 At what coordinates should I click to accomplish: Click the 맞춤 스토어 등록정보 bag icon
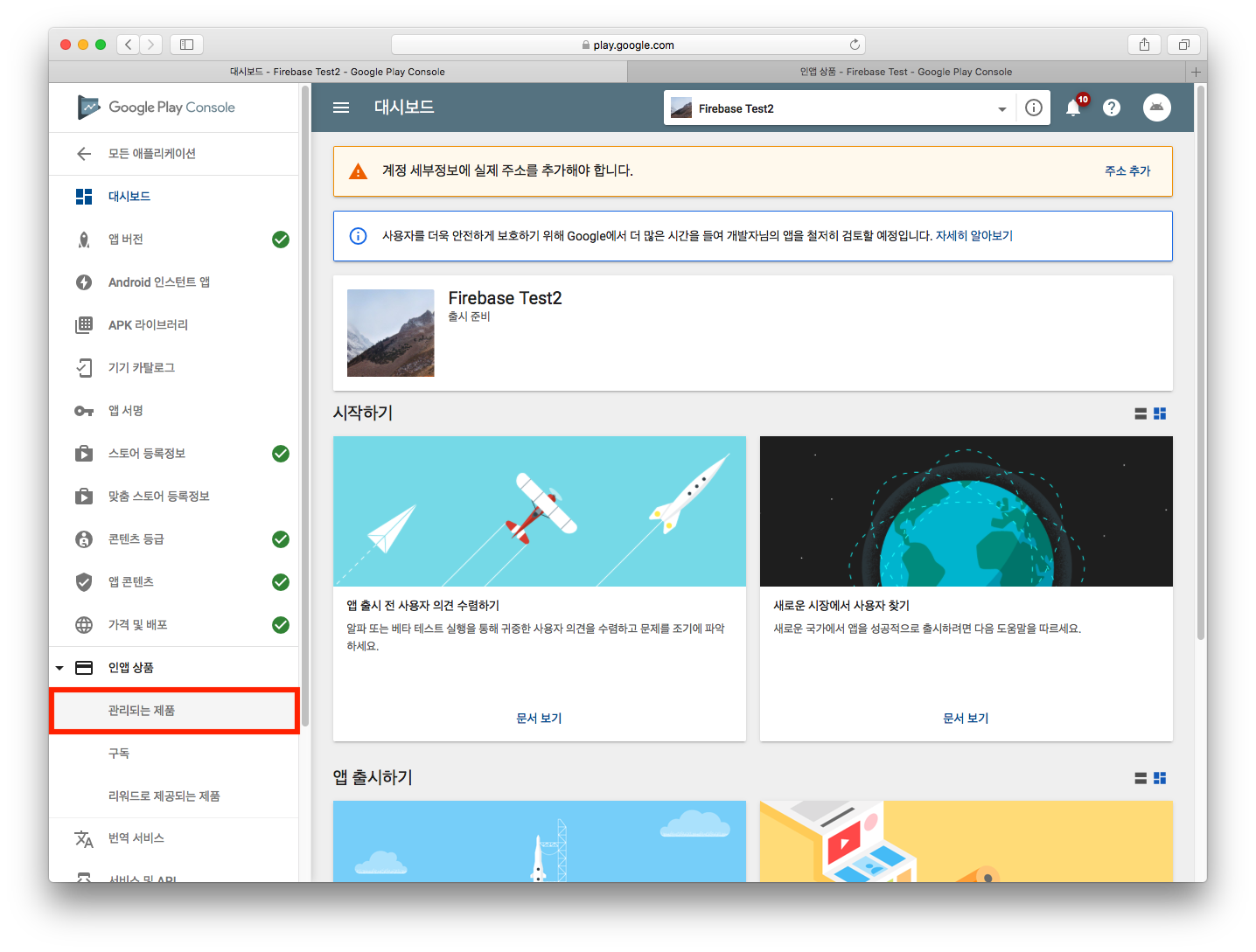[84, 497]
